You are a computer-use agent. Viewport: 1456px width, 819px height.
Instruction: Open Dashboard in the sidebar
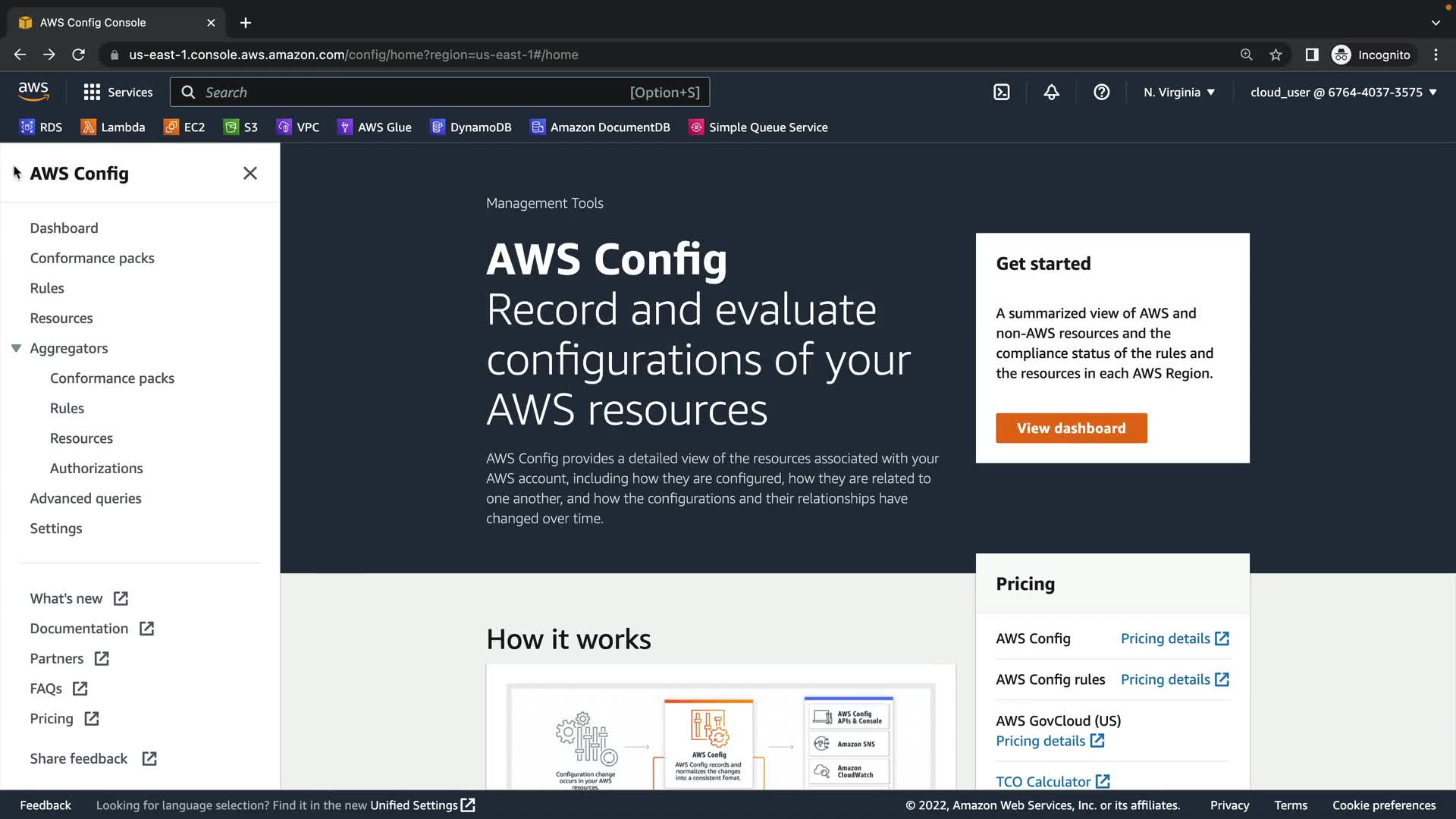point(64,228)
